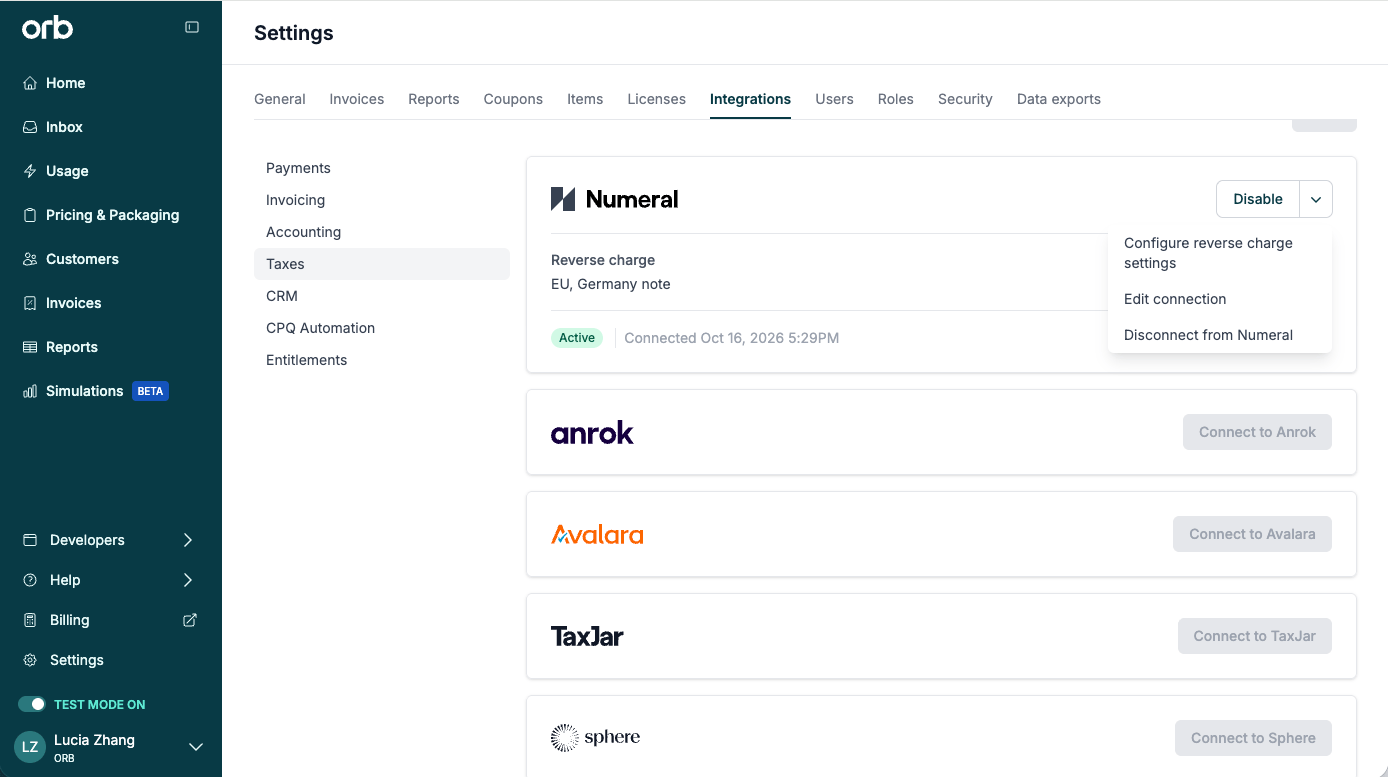Open the Inbox tray icon
This screenshot has width=1388, height=777.
(x=30, y=127)
